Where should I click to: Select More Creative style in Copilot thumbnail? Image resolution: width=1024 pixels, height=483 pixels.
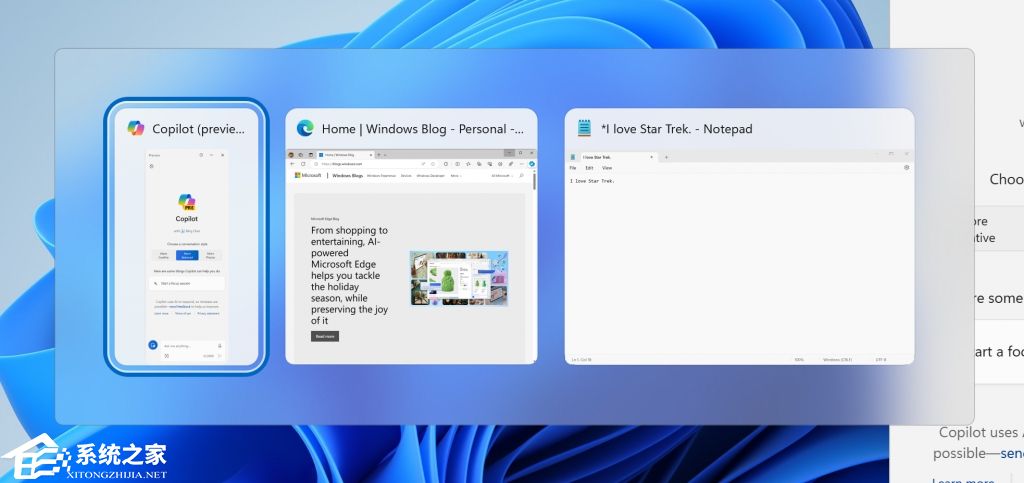pos(162,255)
